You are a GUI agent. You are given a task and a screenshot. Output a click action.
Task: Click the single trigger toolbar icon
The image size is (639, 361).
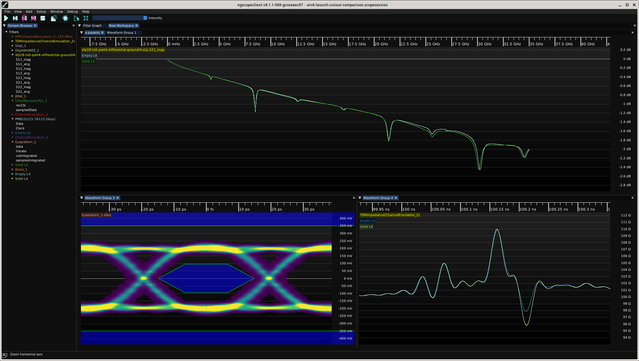coord(15,18)
